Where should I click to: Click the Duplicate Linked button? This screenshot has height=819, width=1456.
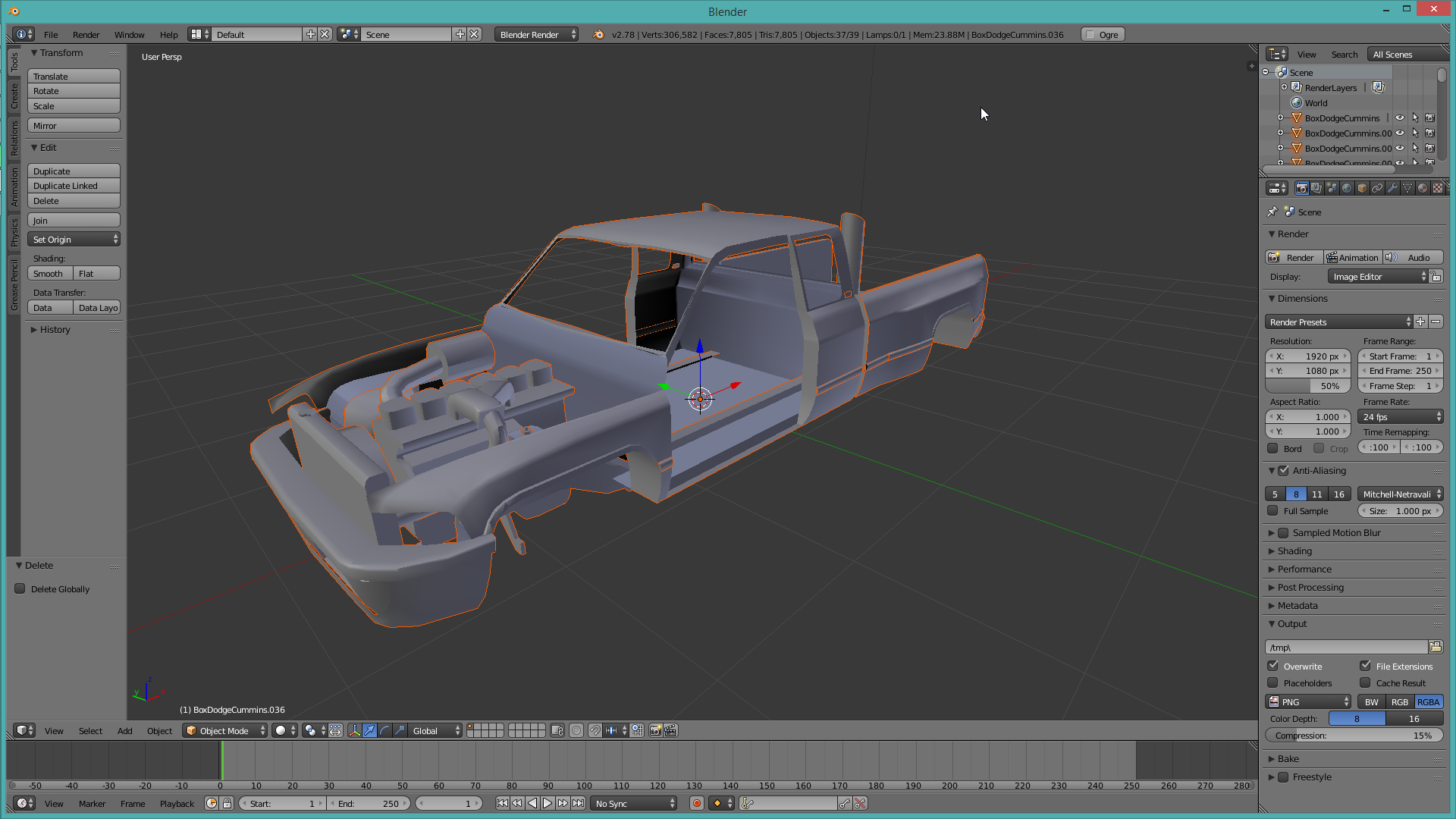[x=74, y=186]
